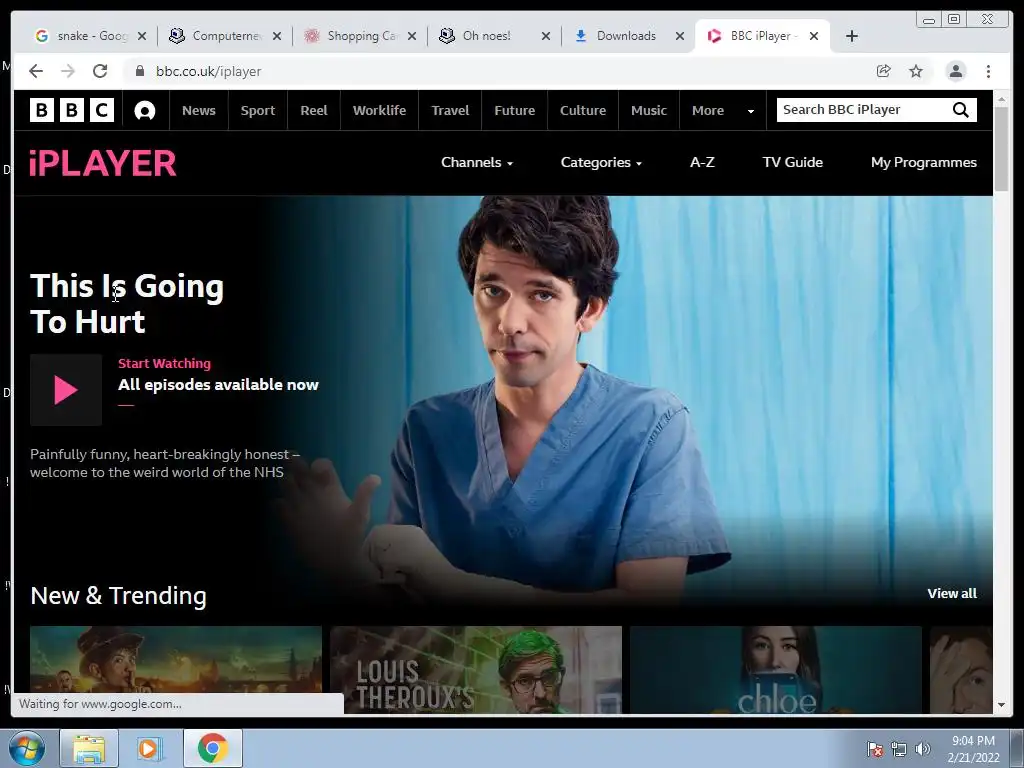1024x768 pixels.
Task: Open Worklife in BBC navigation
Action: (x=379, y=110)
